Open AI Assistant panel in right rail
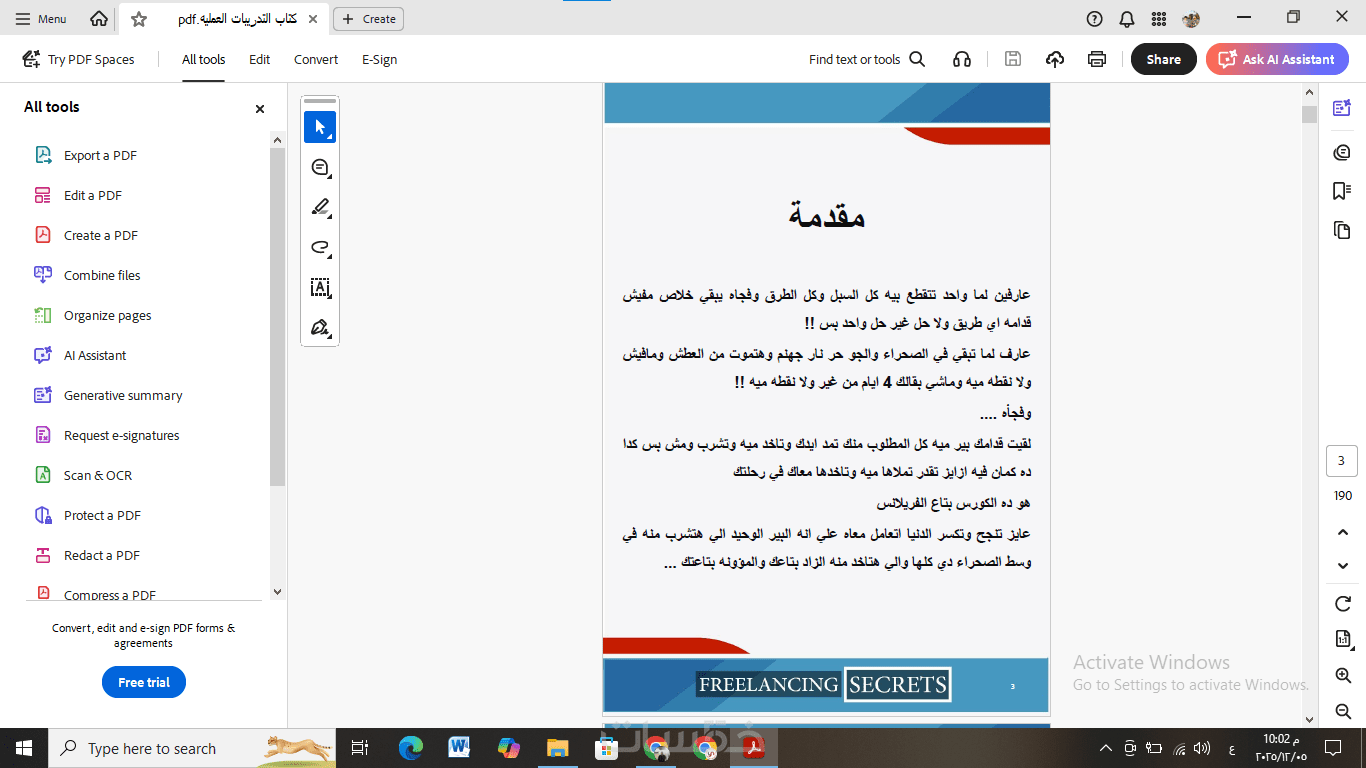 (1342, 108)
